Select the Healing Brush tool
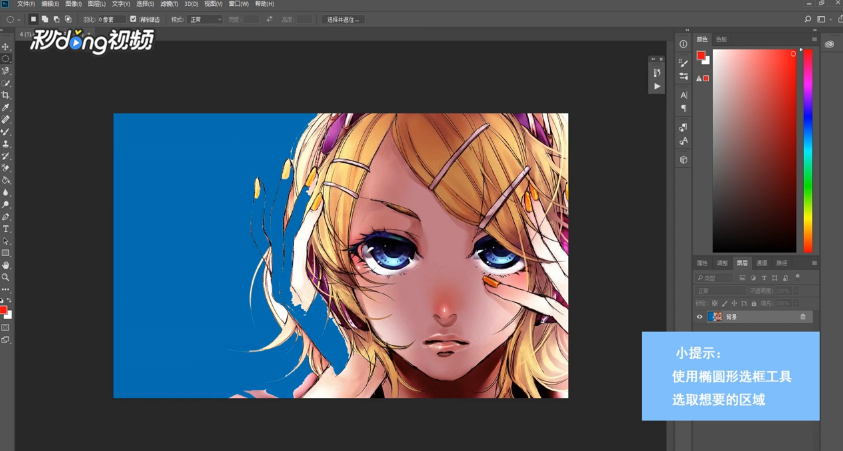Screen dimensions: 843x451 [x=5, y=119]
